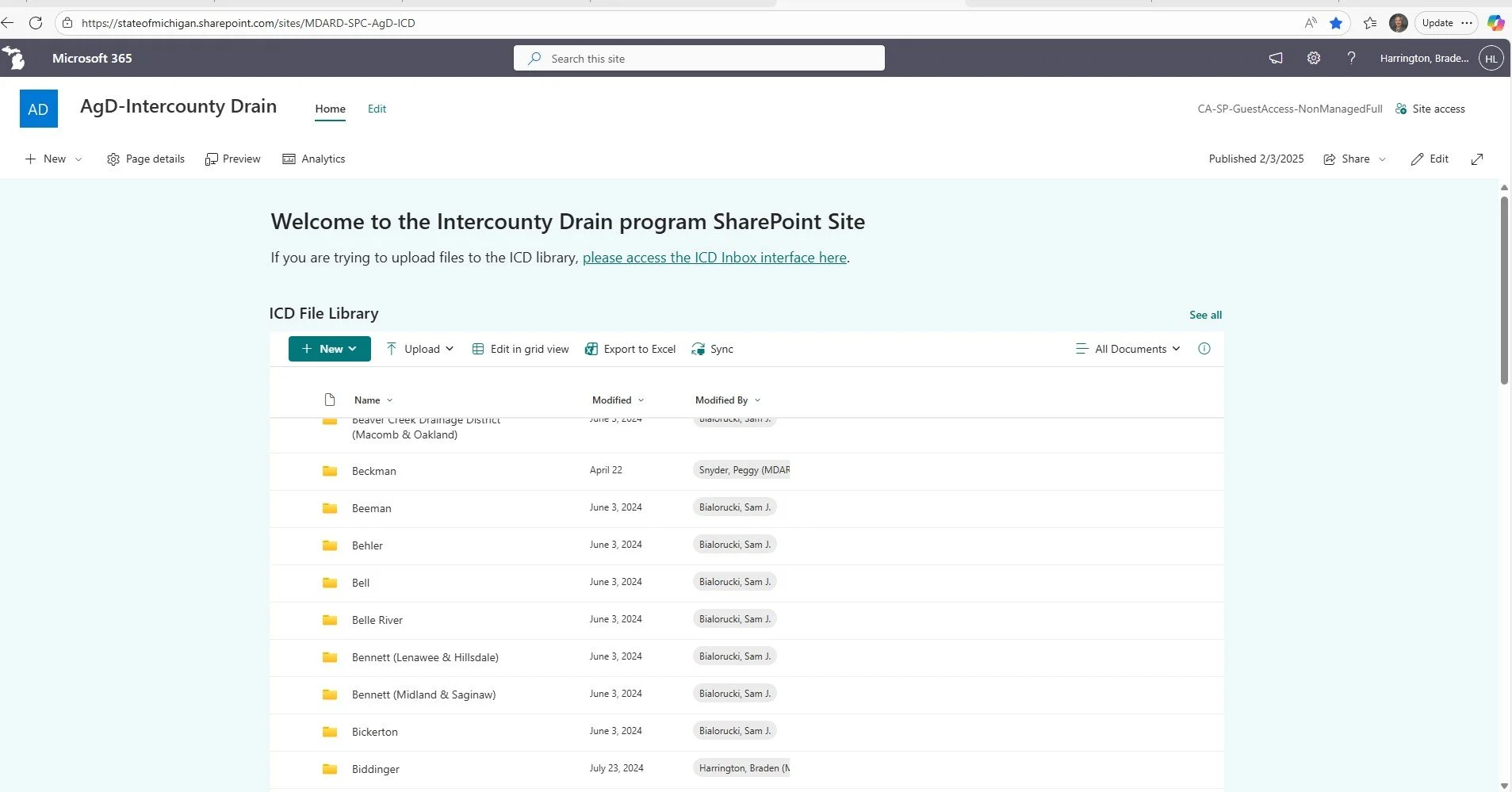The height and width of the screenshot is (792, 1512).
Task: Open the document library info pane
Action: (x=1204, y=349)
